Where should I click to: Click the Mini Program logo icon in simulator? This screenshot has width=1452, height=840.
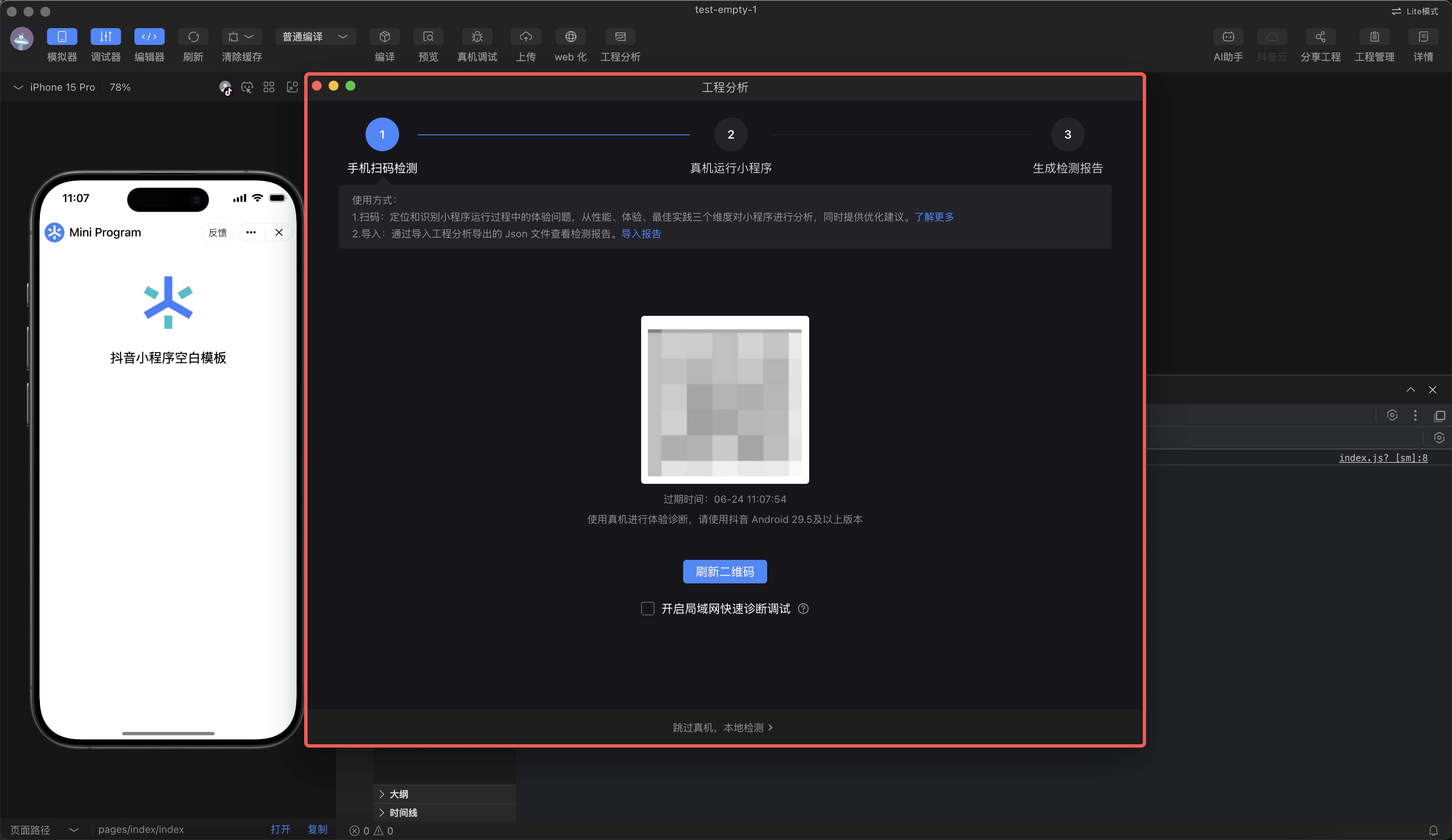(x=54, y=232)
